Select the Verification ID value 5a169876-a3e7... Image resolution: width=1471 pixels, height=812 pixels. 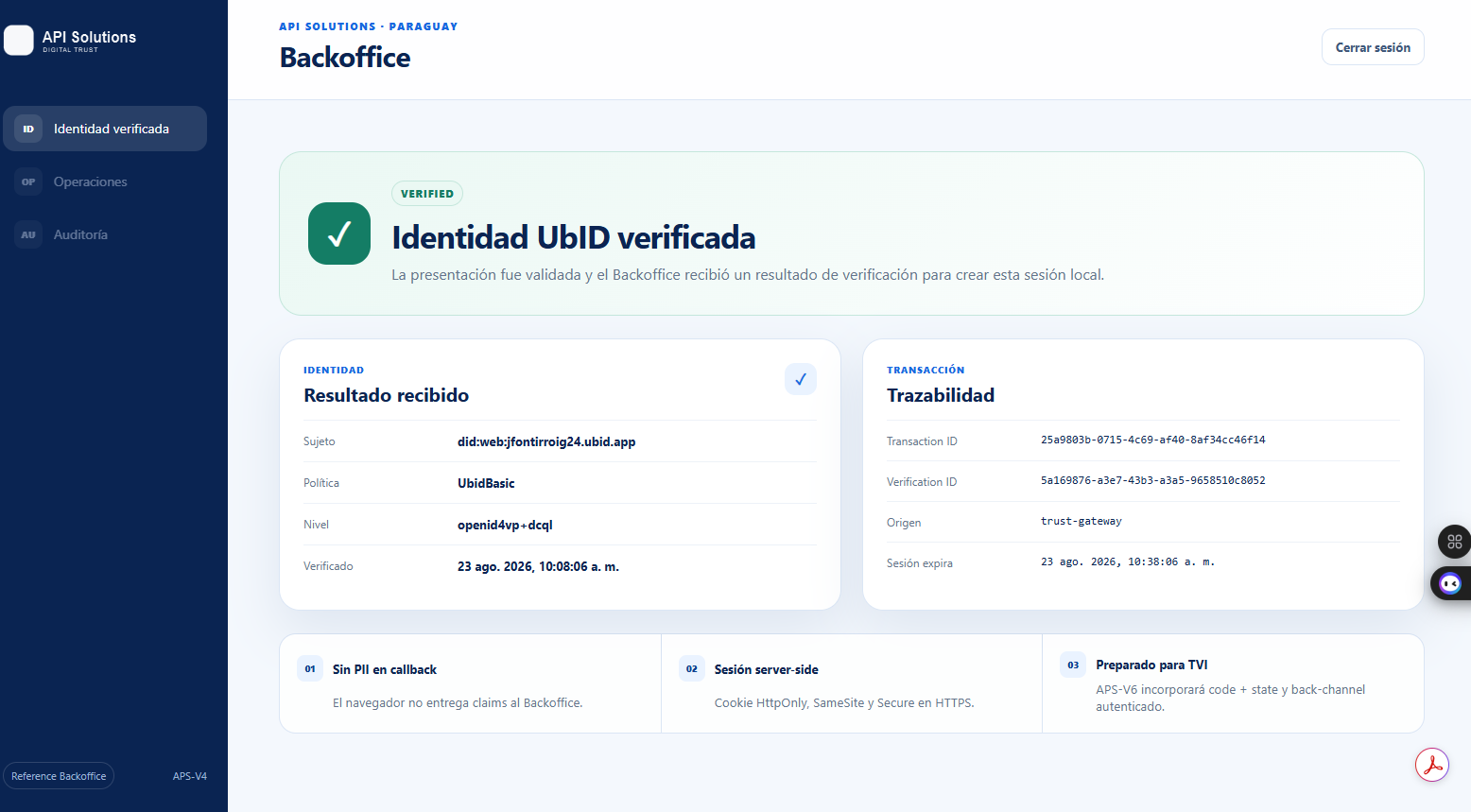click(x=1152, y=480)
